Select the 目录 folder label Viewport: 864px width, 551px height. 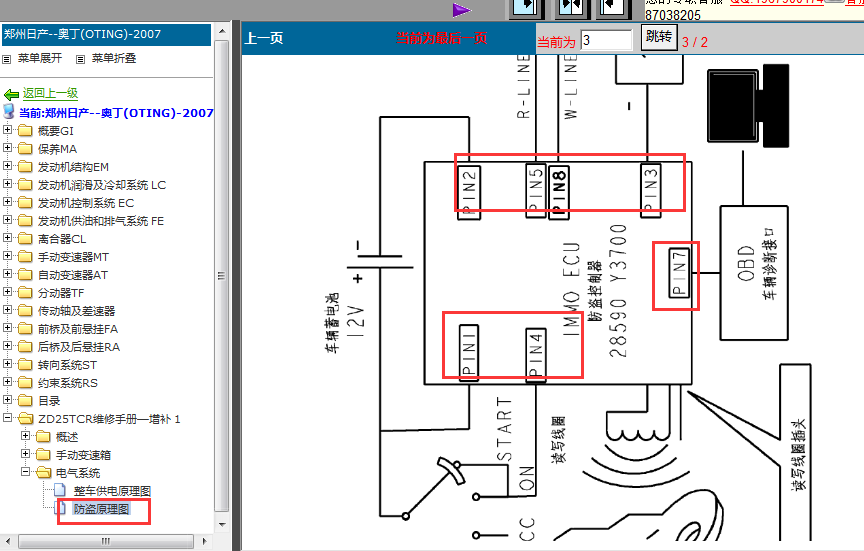click(x=48, y=401)
